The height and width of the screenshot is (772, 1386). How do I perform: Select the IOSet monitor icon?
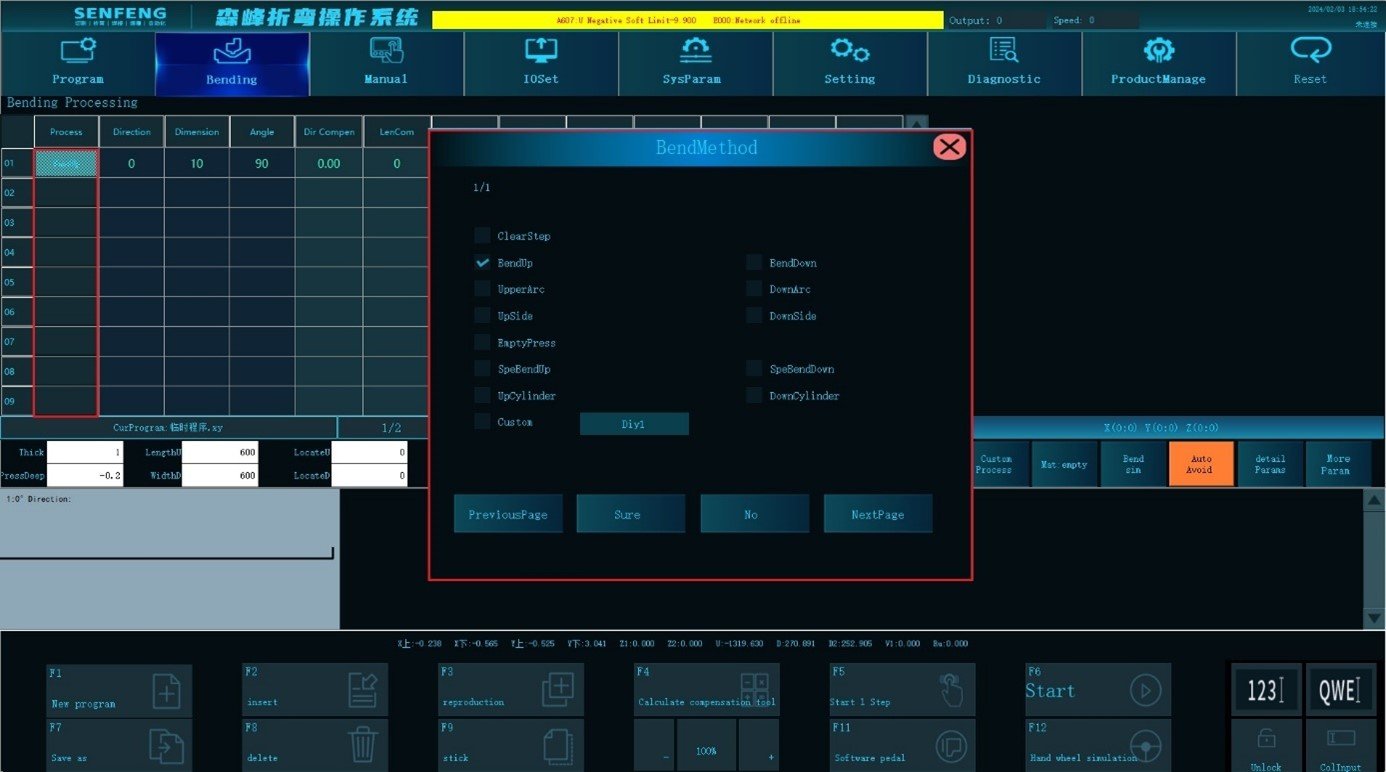tap(541, 50)
